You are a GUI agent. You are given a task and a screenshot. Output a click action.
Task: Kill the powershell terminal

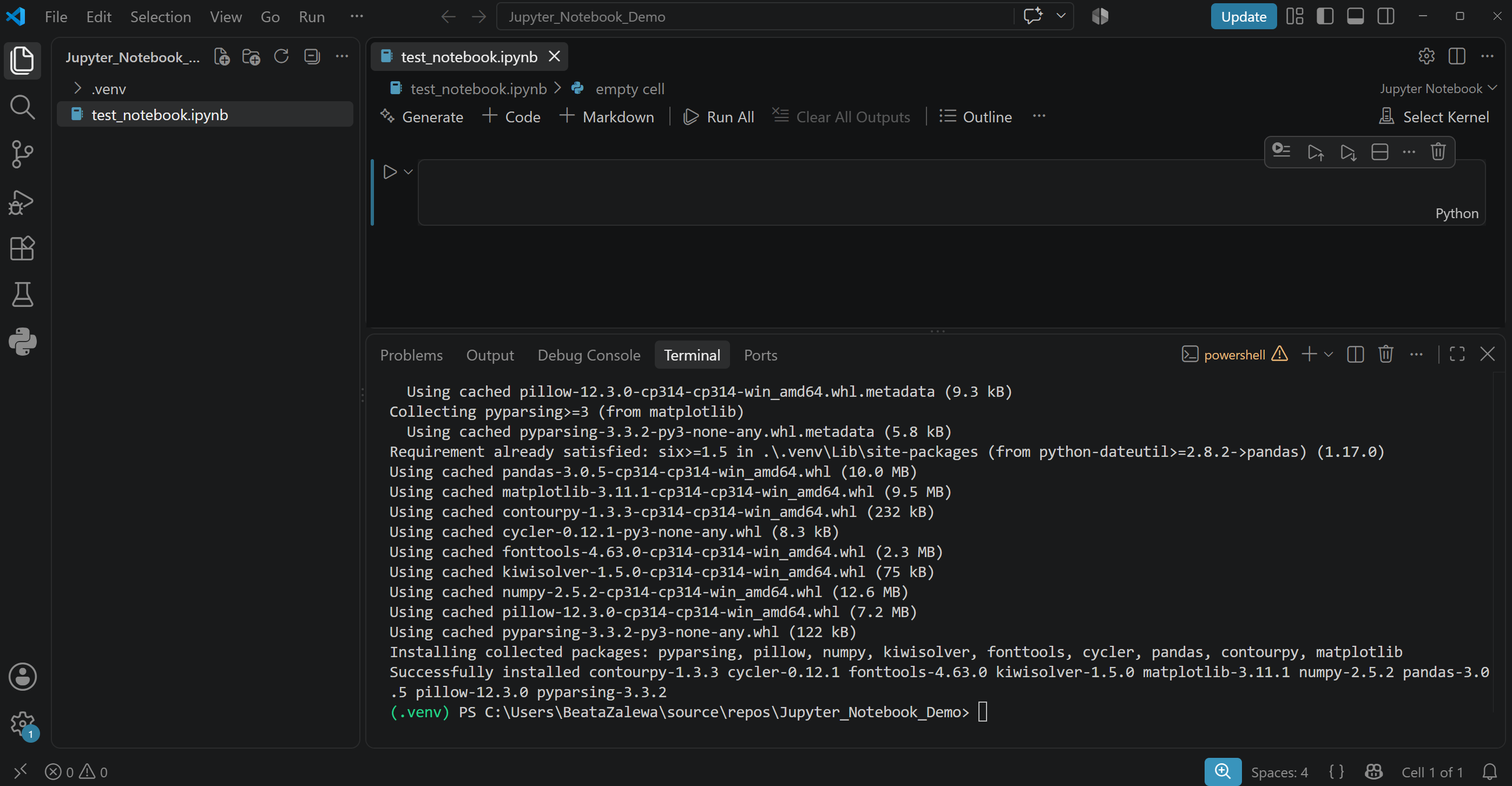pos(1386,354)
